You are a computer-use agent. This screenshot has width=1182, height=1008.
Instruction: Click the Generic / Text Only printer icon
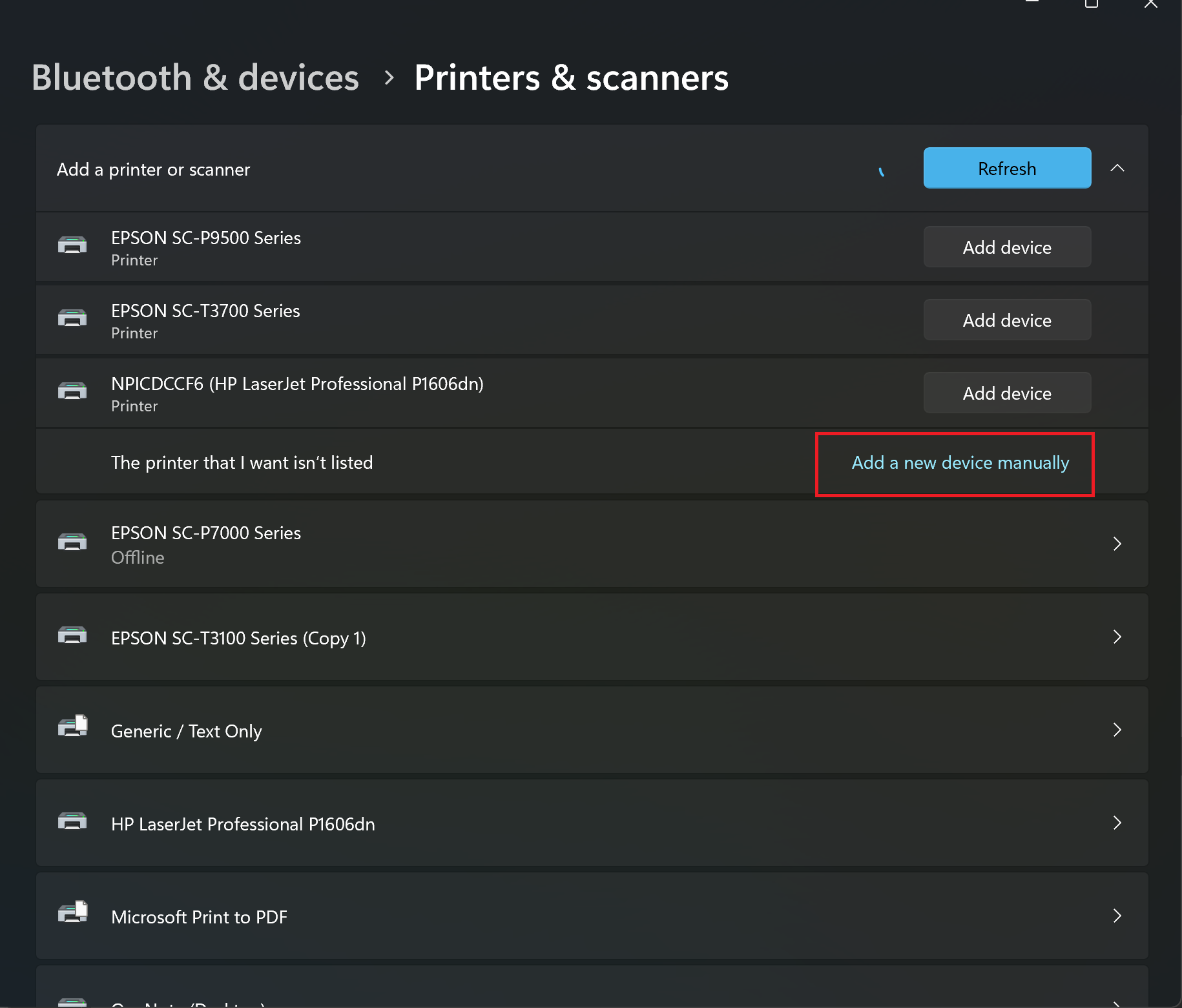72,726
